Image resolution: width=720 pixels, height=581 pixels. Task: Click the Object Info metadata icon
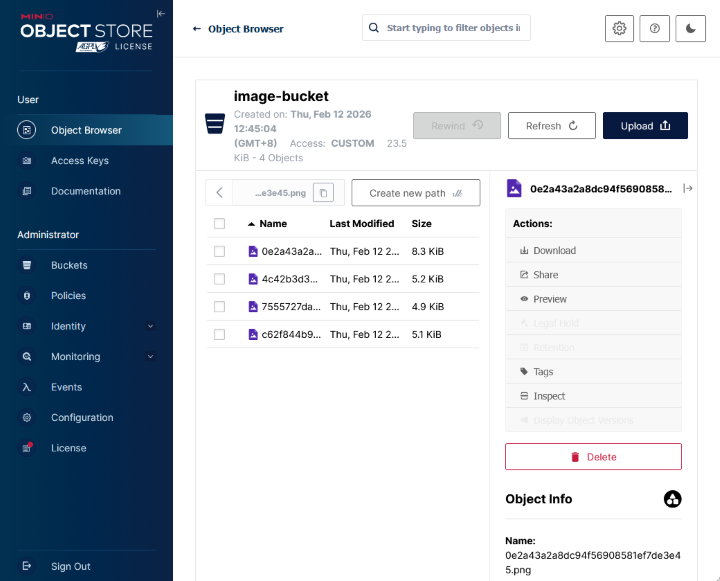pos(672,499)
